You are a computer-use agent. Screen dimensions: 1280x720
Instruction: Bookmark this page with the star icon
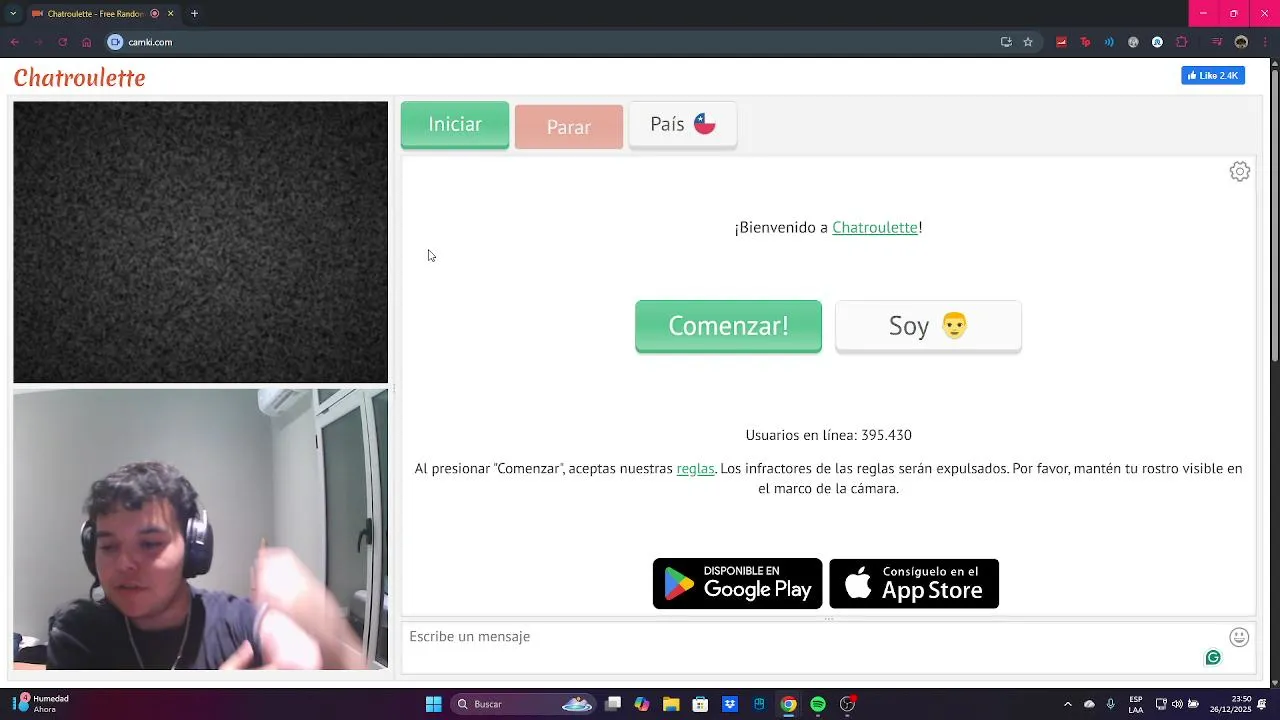click(1028, 42)
